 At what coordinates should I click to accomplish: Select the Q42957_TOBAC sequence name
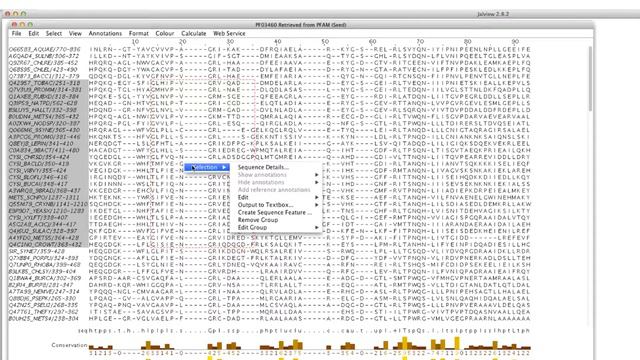point(44,83)
